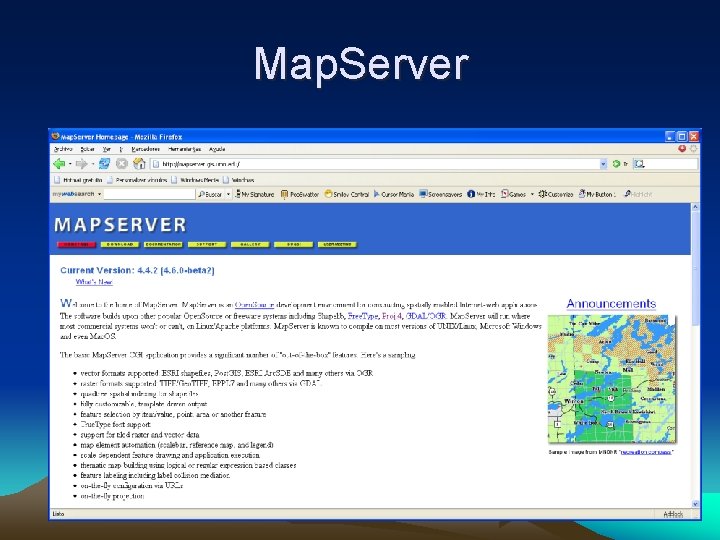
Task: Click the page scrollbar up arrow
Action: tap(695, 207)
